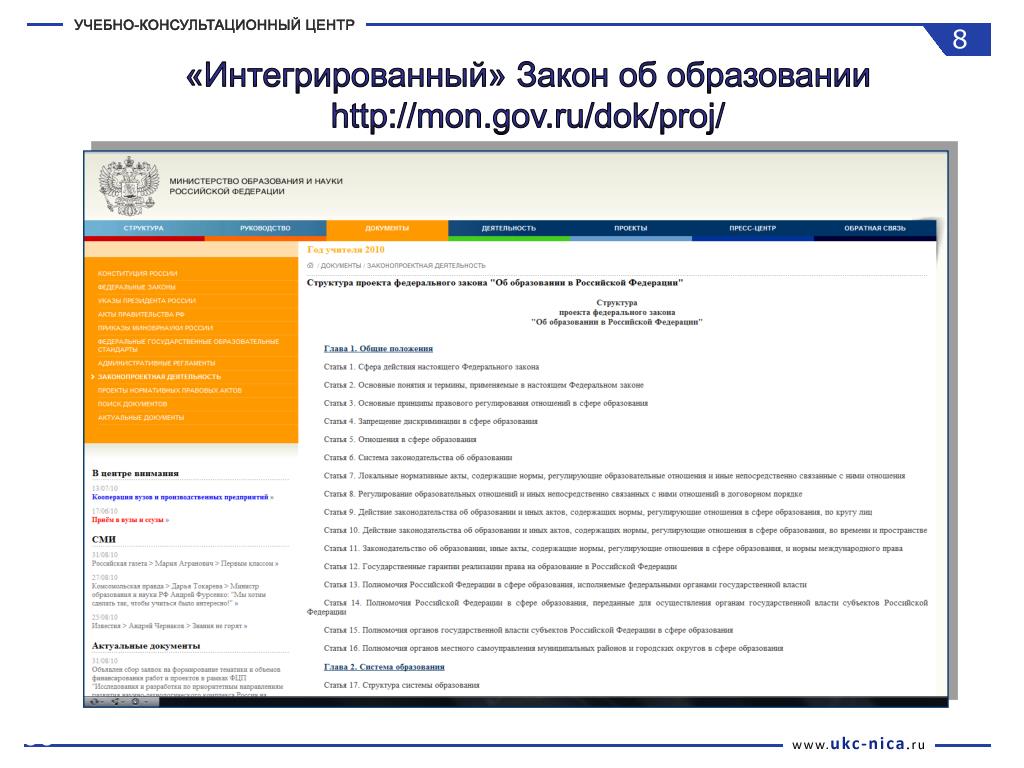Click the first status bar icon at bottom-left
The height and width of the screenshot is (768, 1024).
point(95,702)
